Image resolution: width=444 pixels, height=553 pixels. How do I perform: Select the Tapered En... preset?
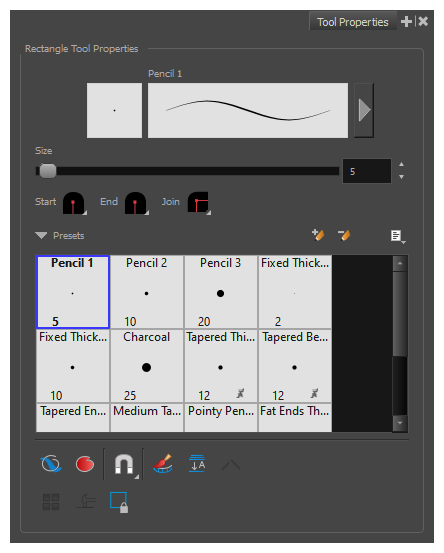pyautogui.click(x=73, y=418)
